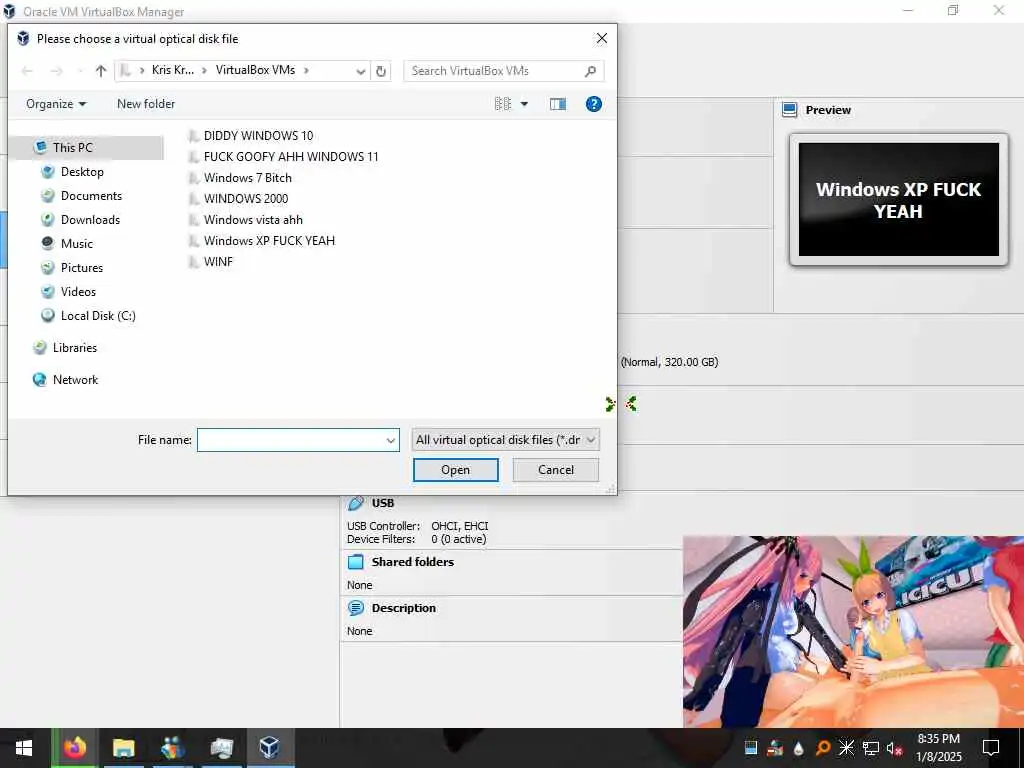
Task: Open the notification center icon
Action: [991, 748]
